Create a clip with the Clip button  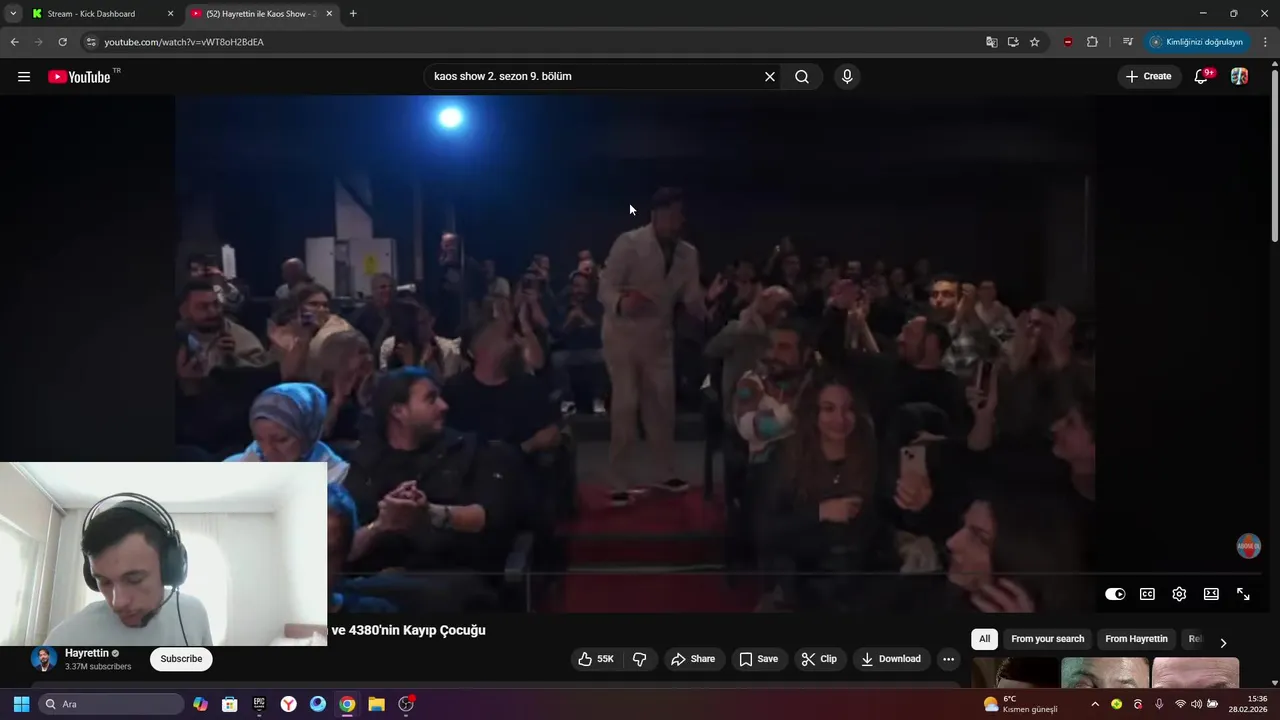(x=819, y=659)
